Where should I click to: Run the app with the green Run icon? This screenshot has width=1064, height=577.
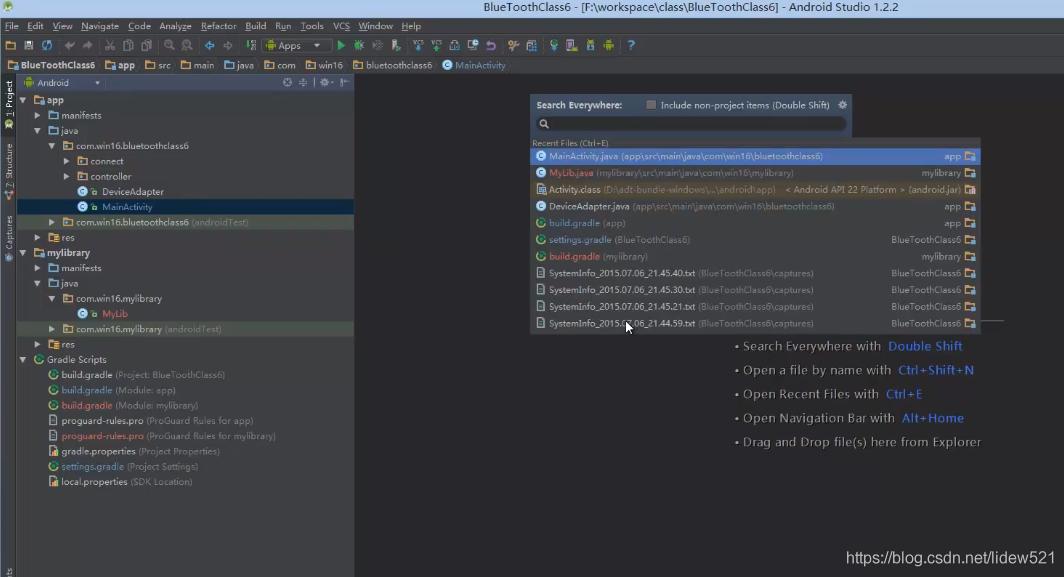[x=342, y=45]
